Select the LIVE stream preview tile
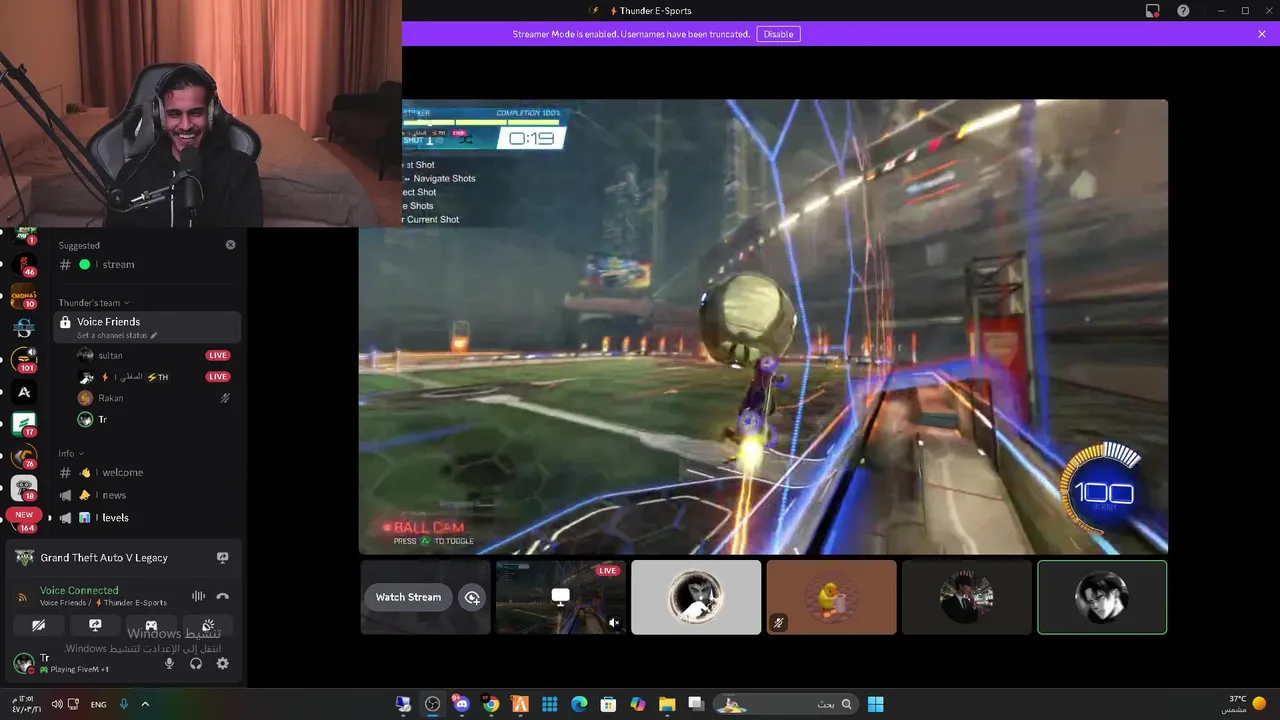Screen dimensions: 1280x720 pos(561,597)
